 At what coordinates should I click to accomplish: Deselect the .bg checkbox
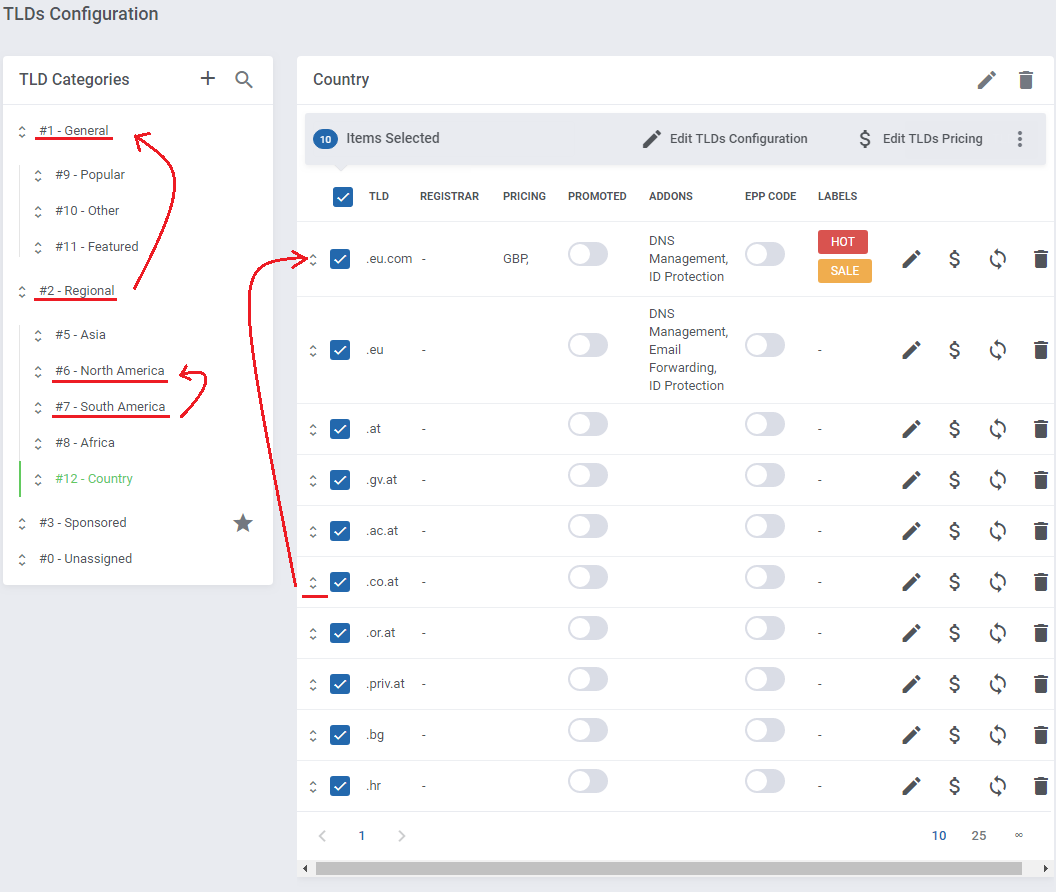pyautogui.click(x=340, y=735)
